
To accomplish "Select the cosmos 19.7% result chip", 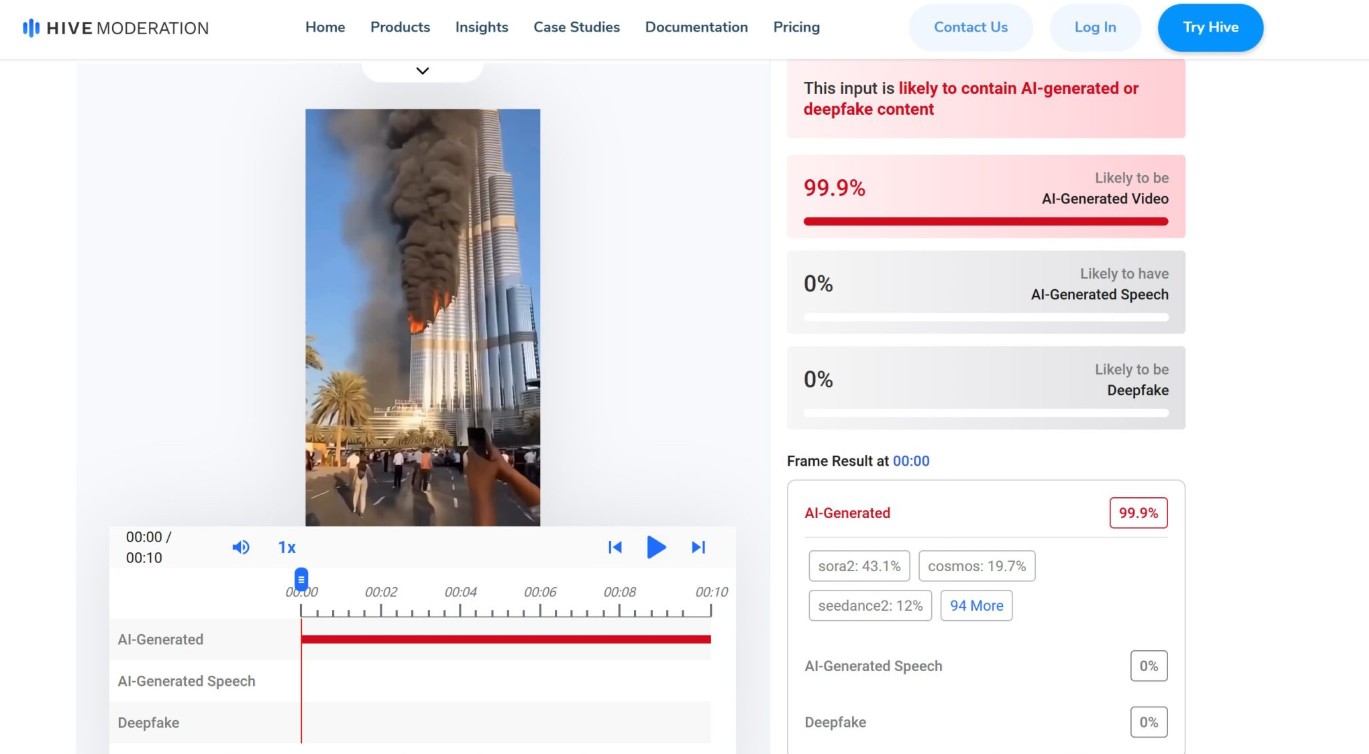I will [x=976, y=565].
